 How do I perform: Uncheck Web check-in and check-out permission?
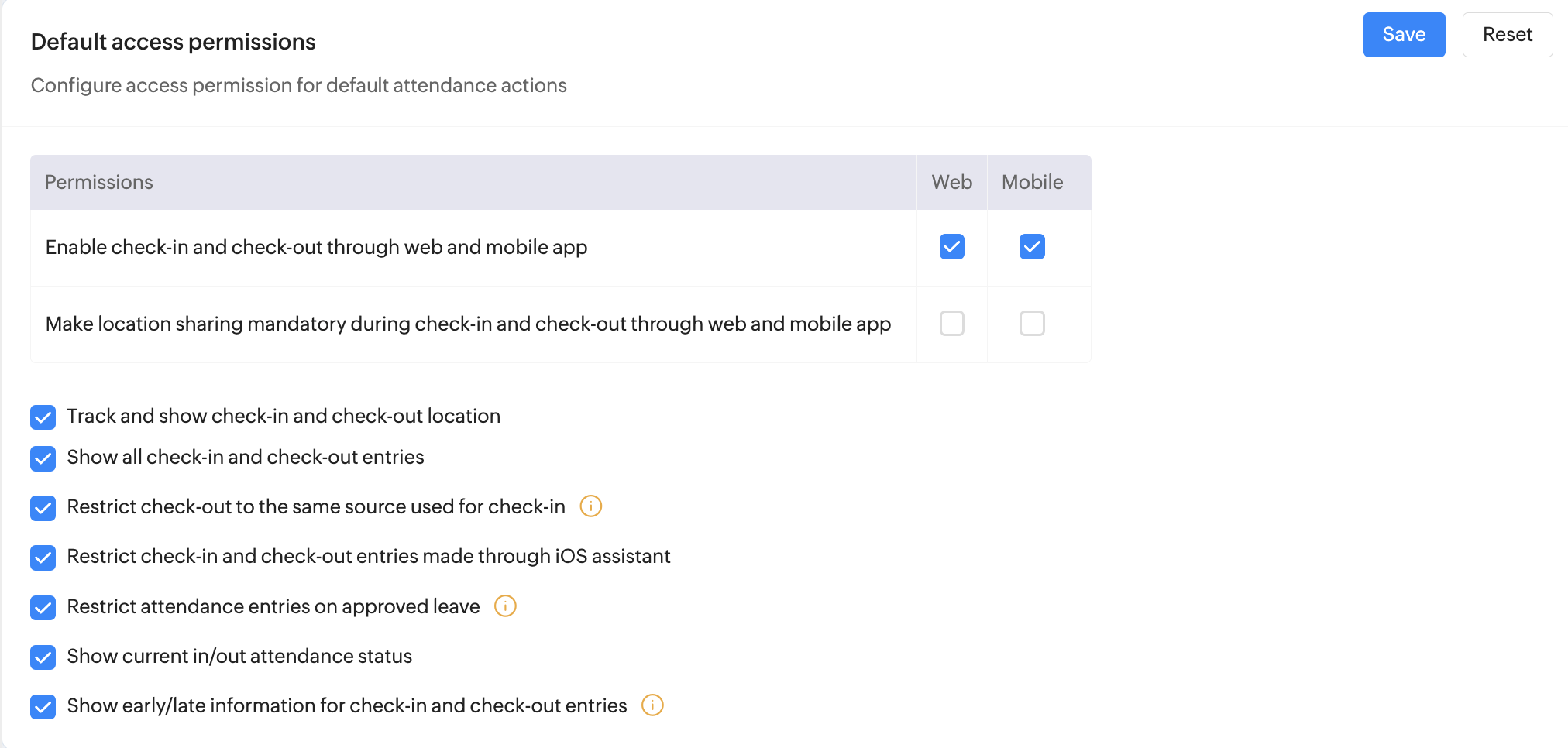[x=951, y=247]
